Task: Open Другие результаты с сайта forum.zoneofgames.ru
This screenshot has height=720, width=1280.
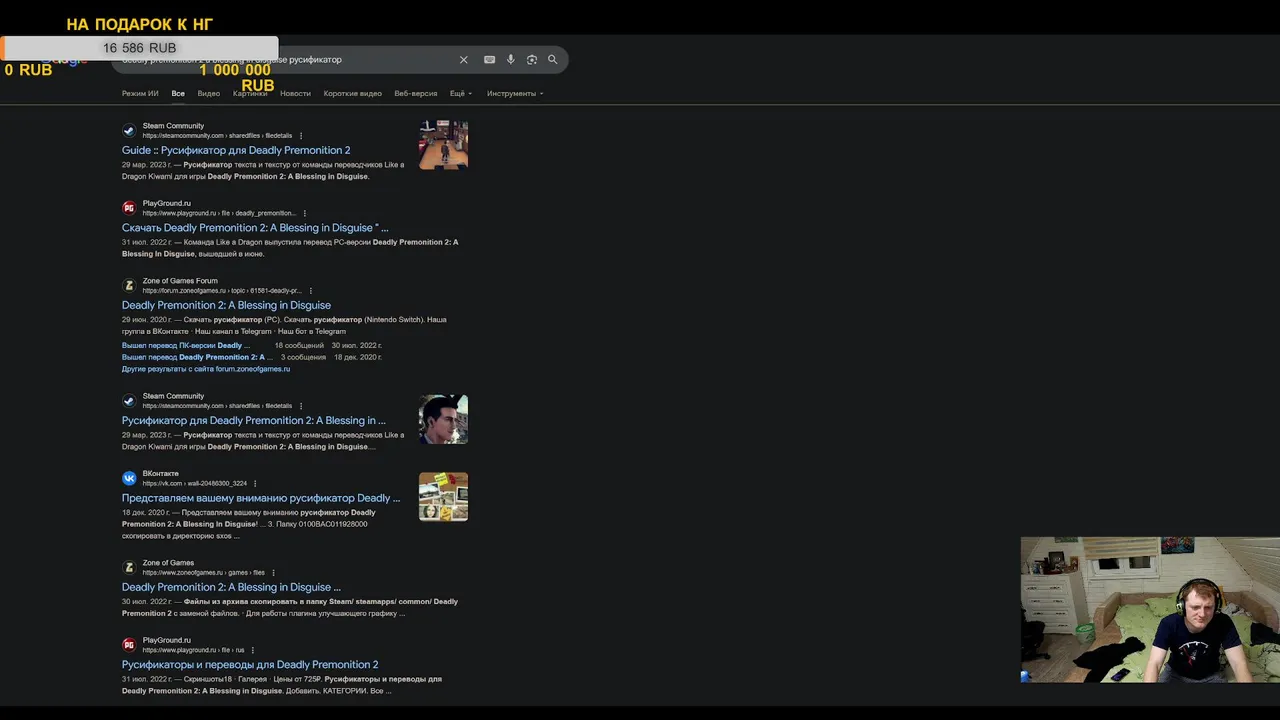Action: click(x=206, y=369)
